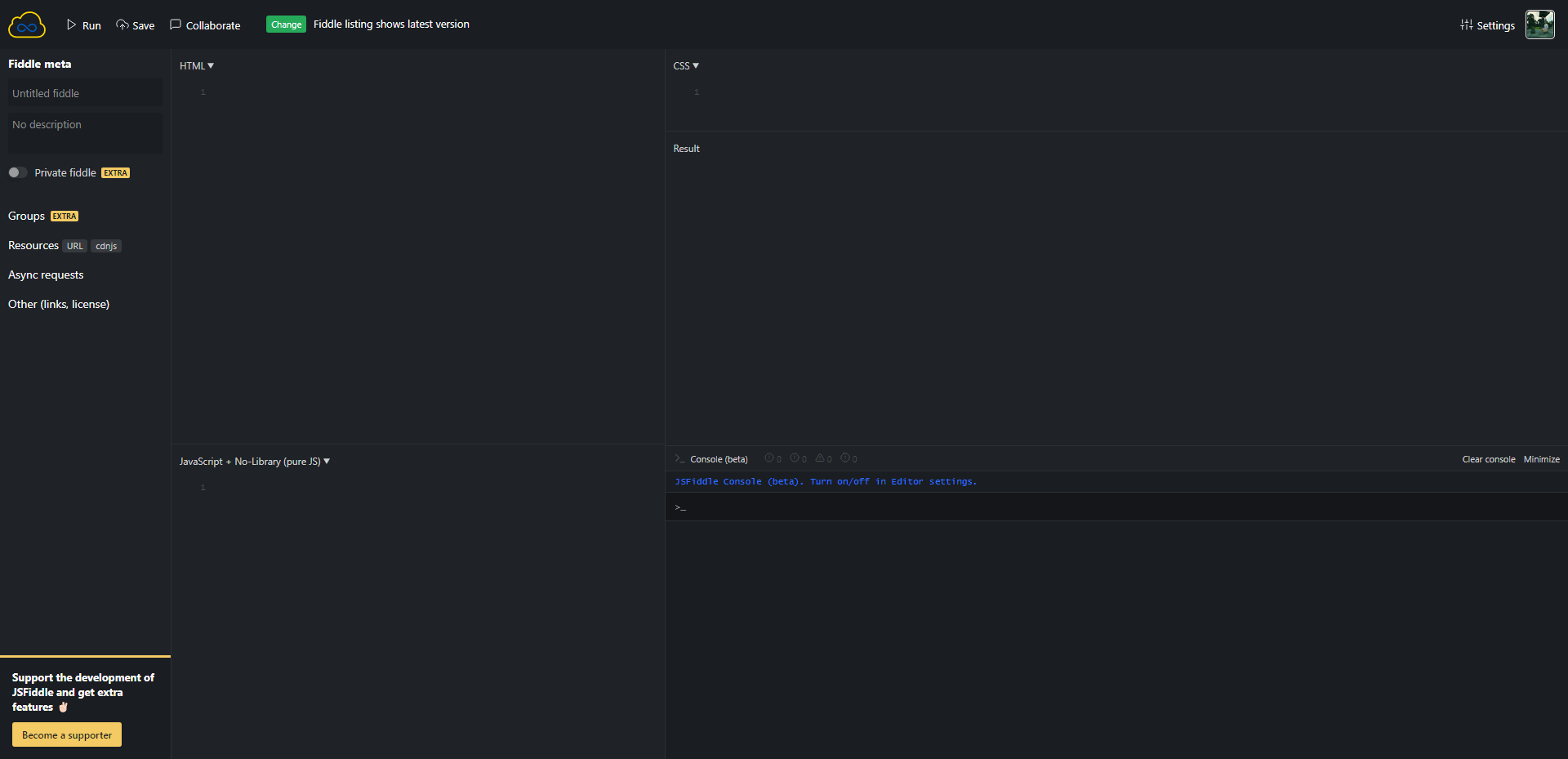Open JavaScript + No-Library dropdown
This screenshot has width=1568, height=759.
(255, 462)
